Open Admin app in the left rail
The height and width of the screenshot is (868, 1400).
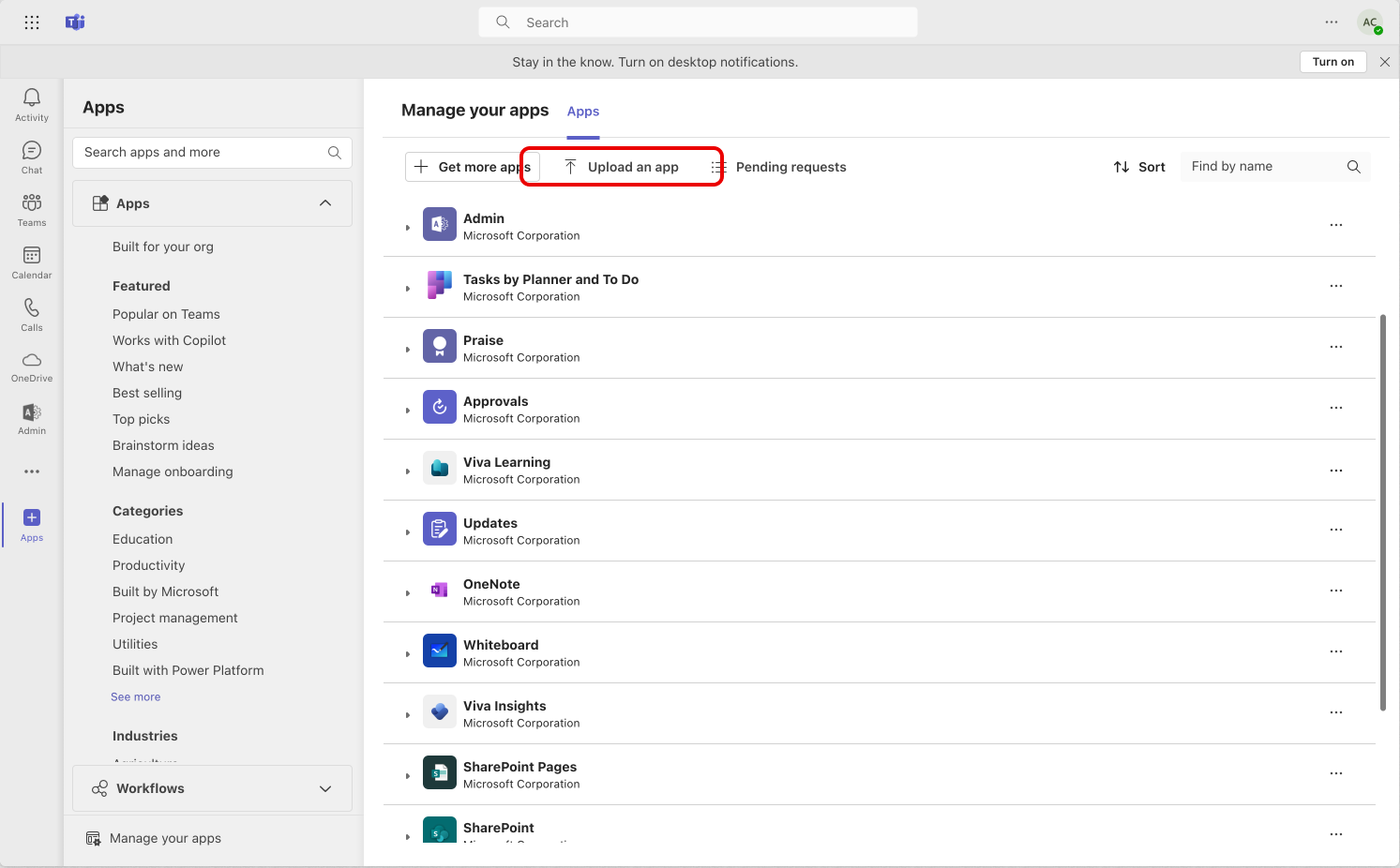coord(32,419)
